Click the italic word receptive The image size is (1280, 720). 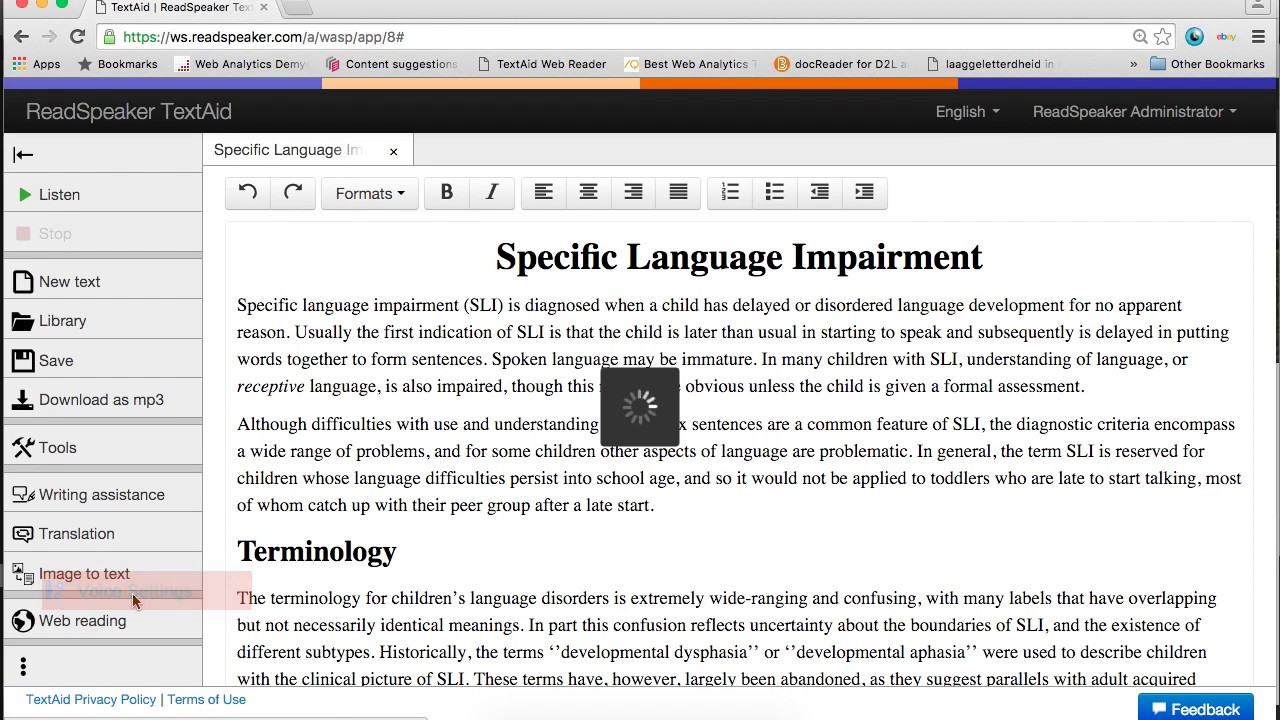click(271, 386)
